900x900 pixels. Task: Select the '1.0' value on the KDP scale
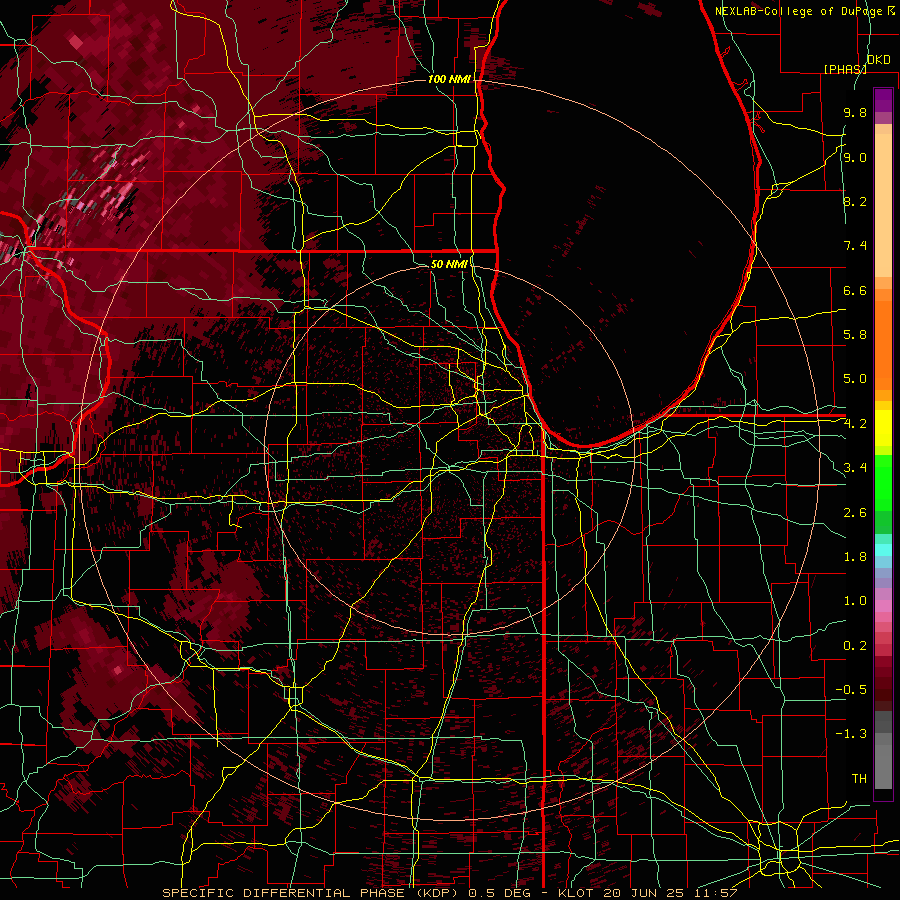click(x=855, y=601)
